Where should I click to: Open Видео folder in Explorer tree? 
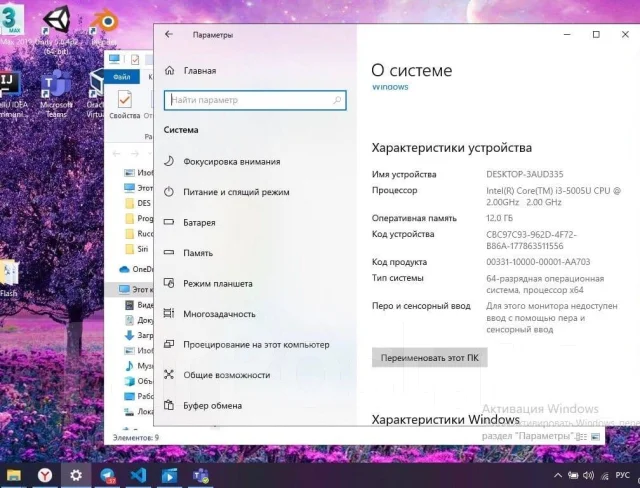(139, 305)
